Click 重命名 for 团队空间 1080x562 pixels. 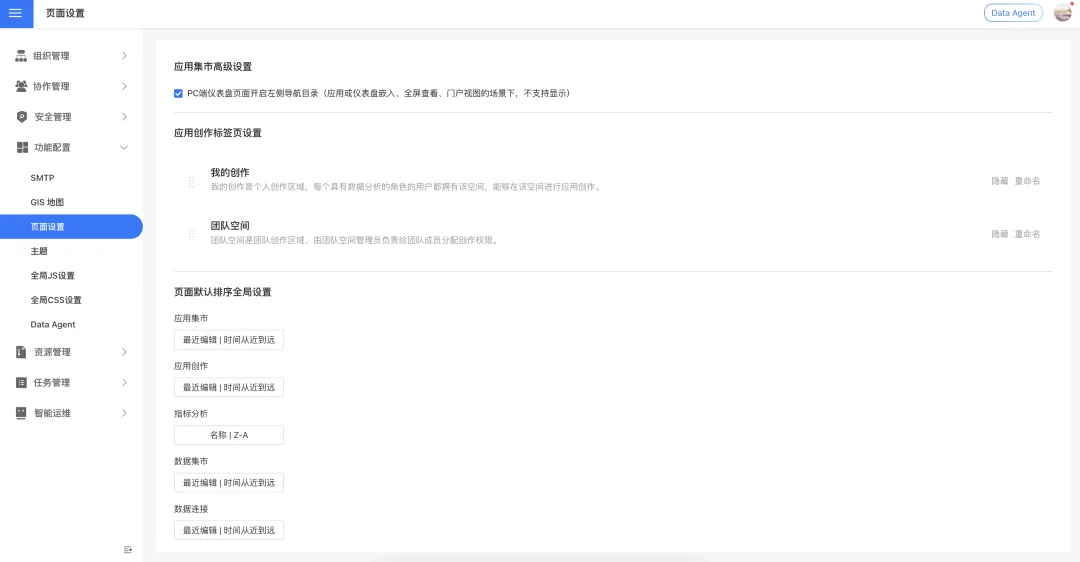tap(1027, 234)
